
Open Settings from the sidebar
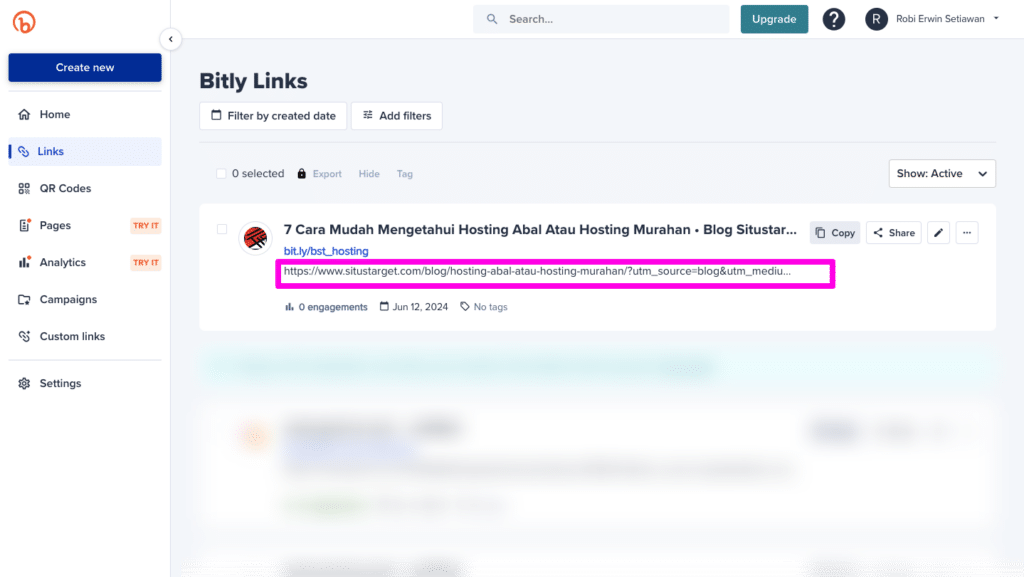pos(85,383)
